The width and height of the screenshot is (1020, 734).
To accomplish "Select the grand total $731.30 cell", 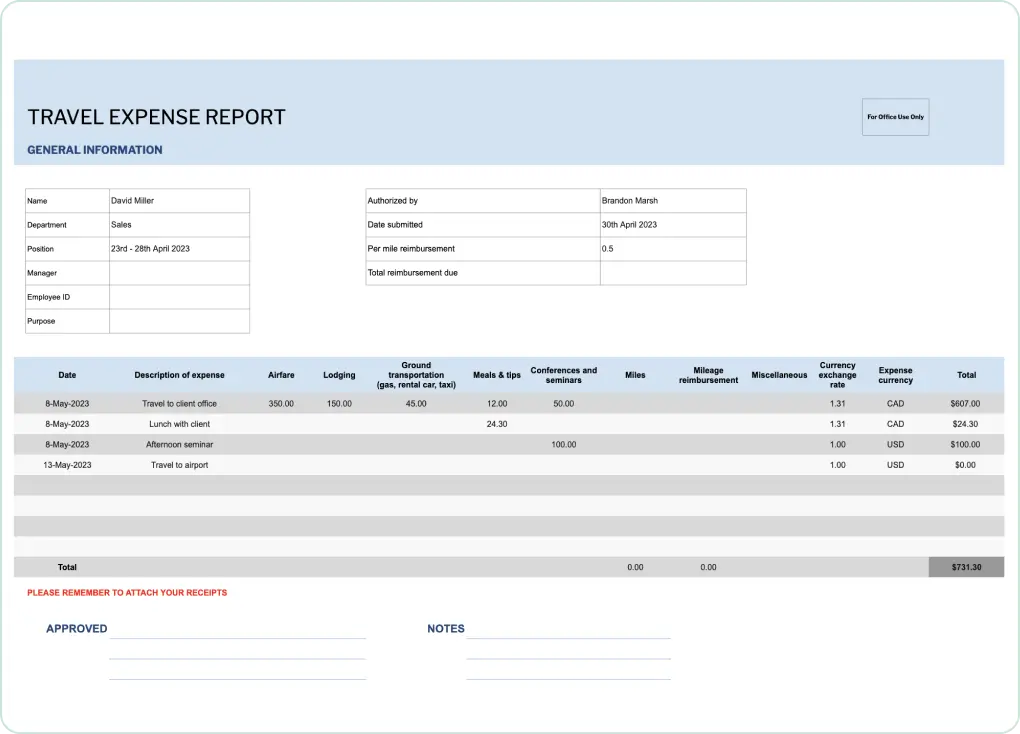I will pyautogui.click(x=965, y=567).
